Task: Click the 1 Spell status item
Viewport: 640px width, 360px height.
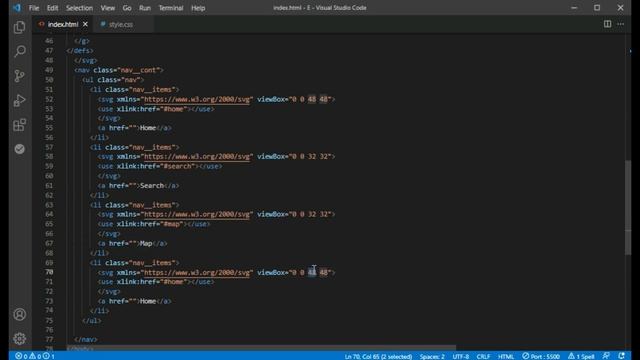Action: [x=581, y=356]
